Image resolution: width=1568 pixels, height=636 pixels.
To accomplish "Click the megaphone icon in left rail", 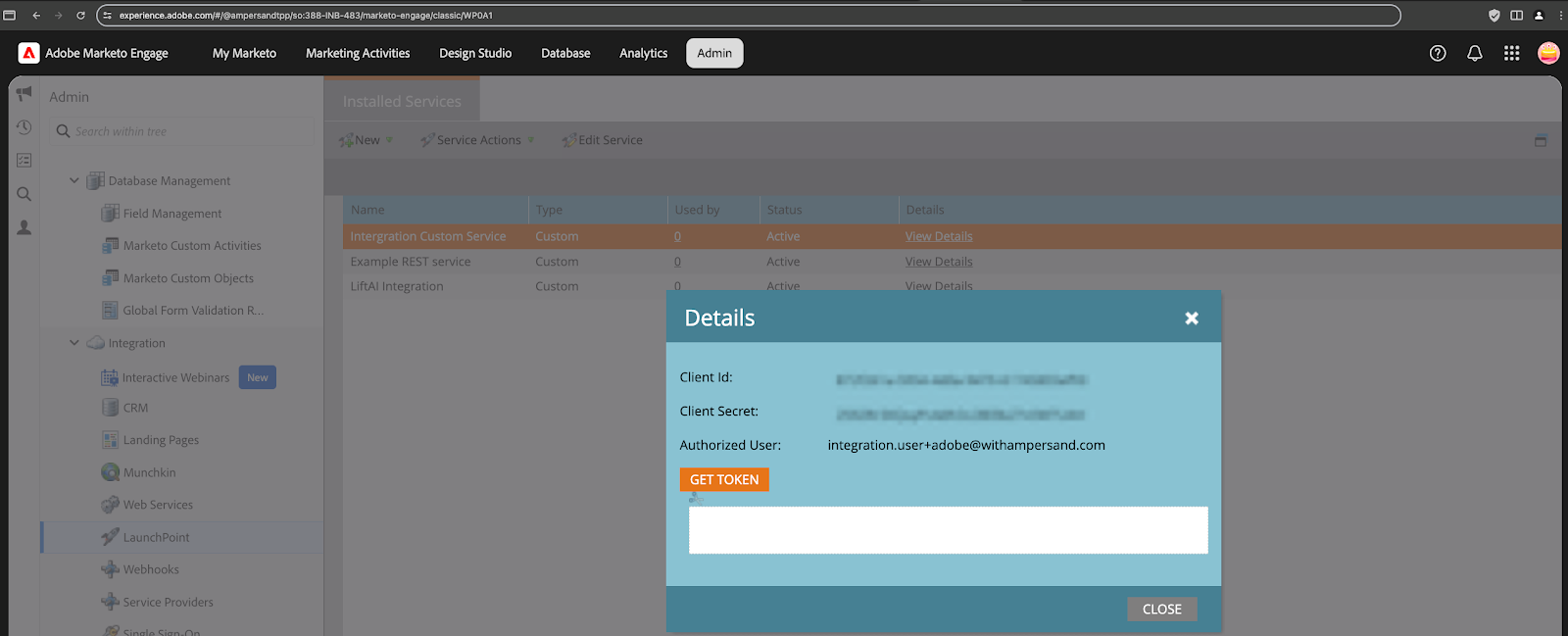I will [24, 94].
